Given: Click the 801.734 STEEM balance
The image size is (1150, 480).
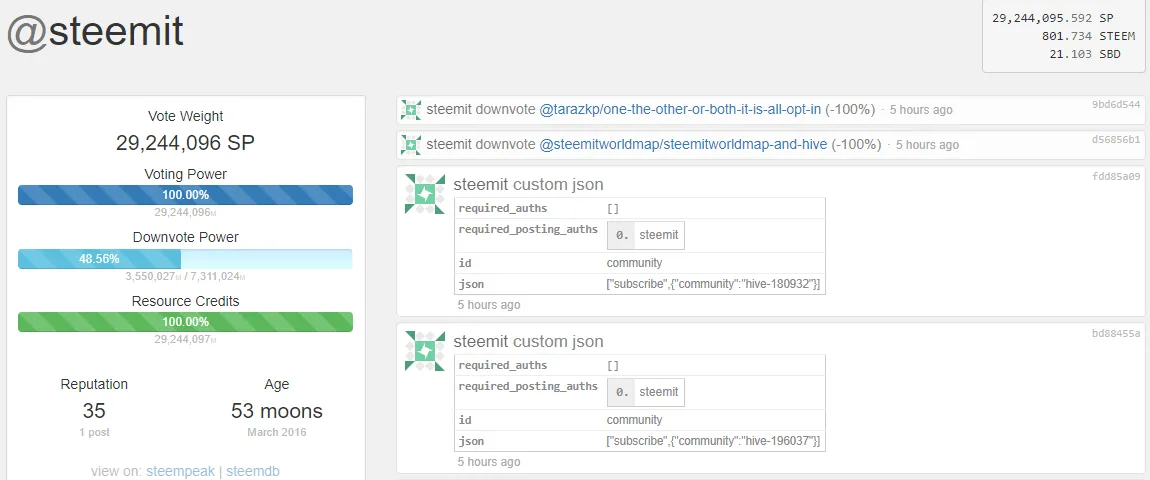Looking at the screenshot, I should (x=1088, y=36).
